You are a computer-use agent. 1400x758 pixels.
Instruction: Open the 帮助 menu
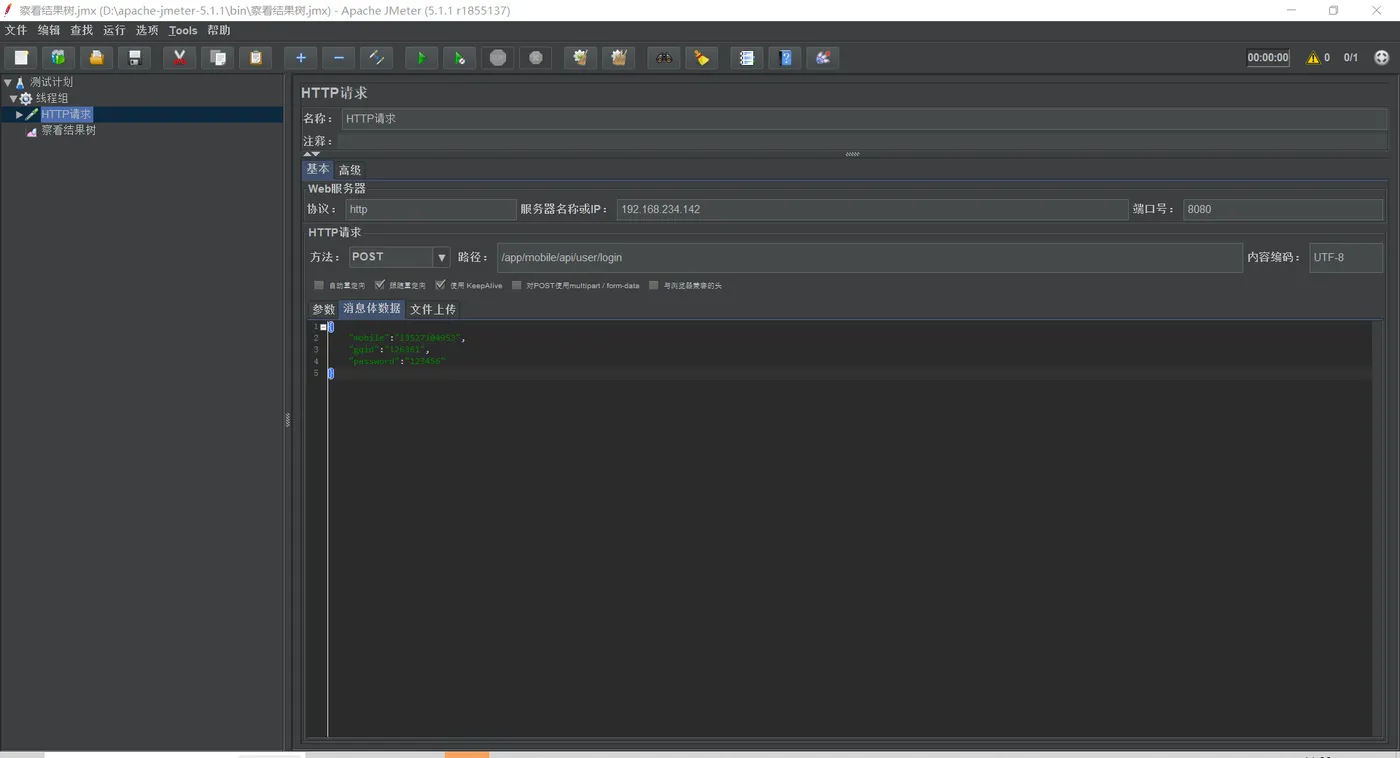[219, 30]
